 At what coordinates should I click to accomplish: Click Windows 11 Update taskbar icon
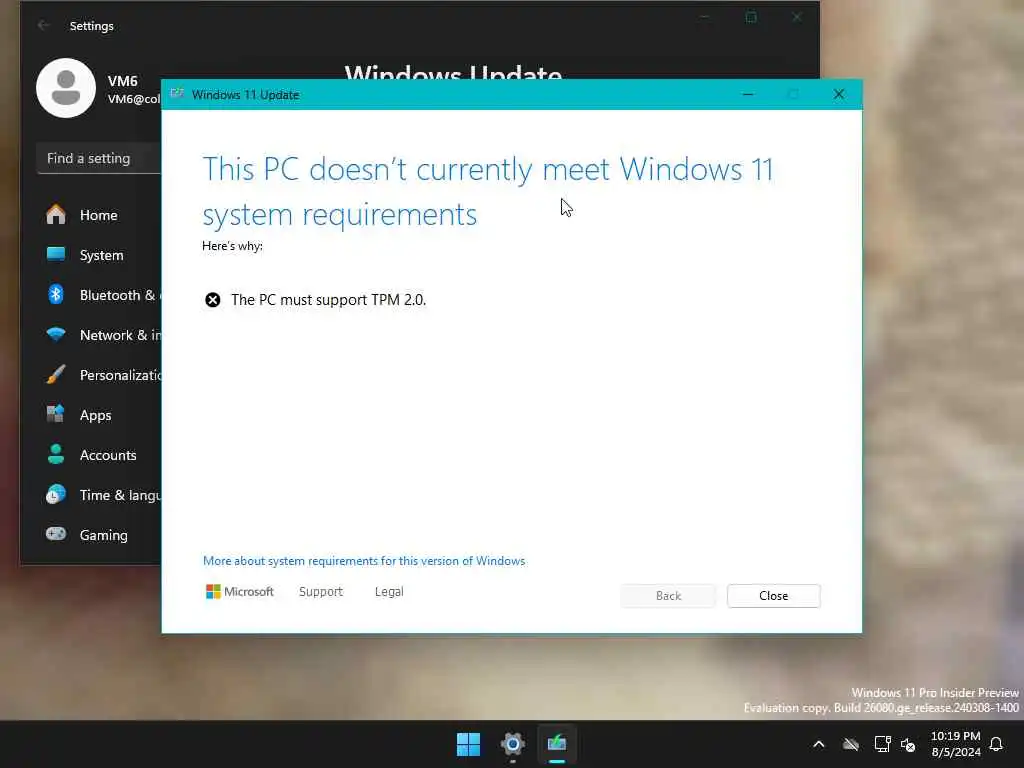(x=557, y=744)
